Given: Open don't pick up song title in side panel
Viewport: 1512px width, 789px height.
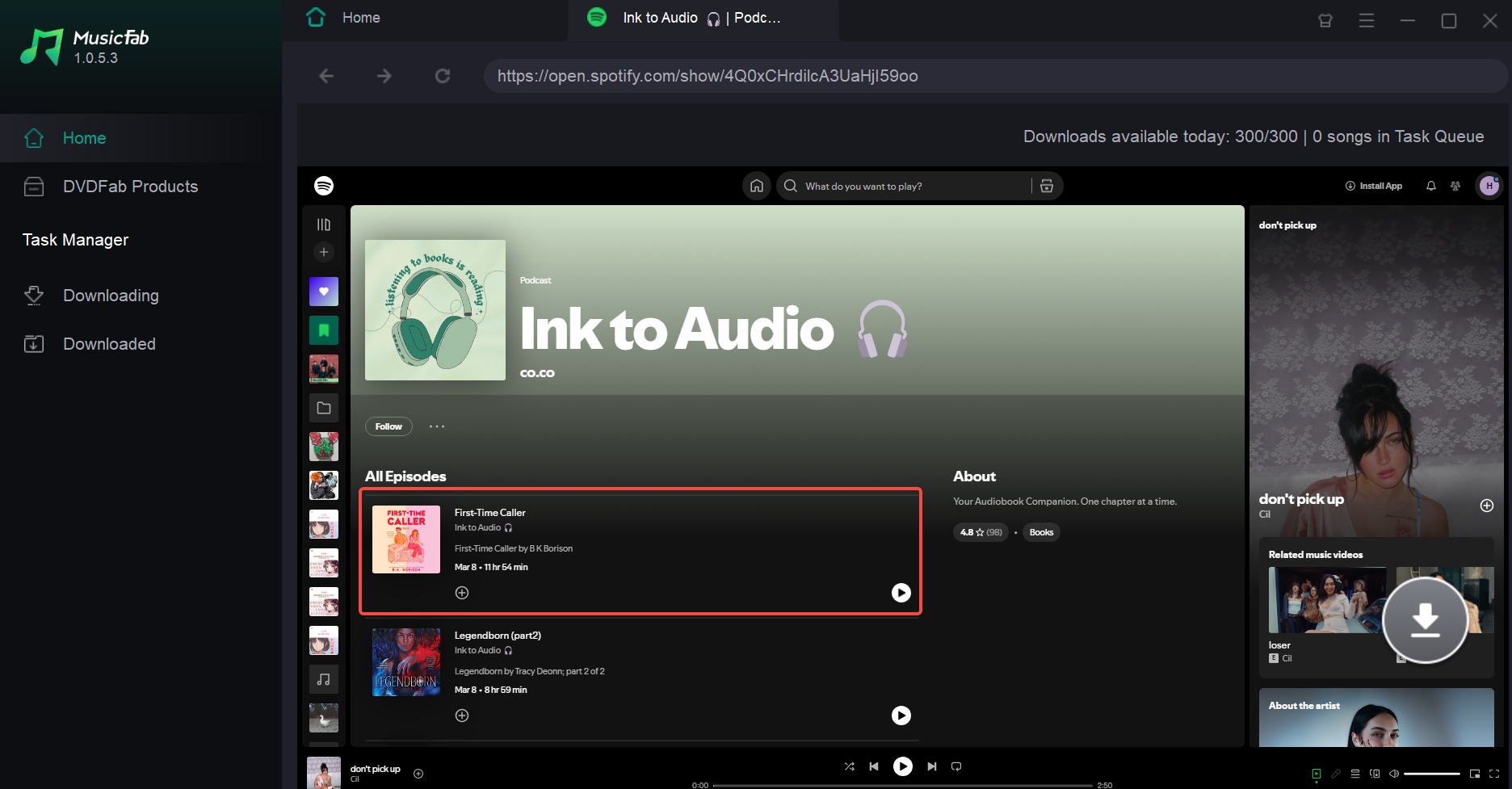Looking at the screenshot, I should 1301,499.
